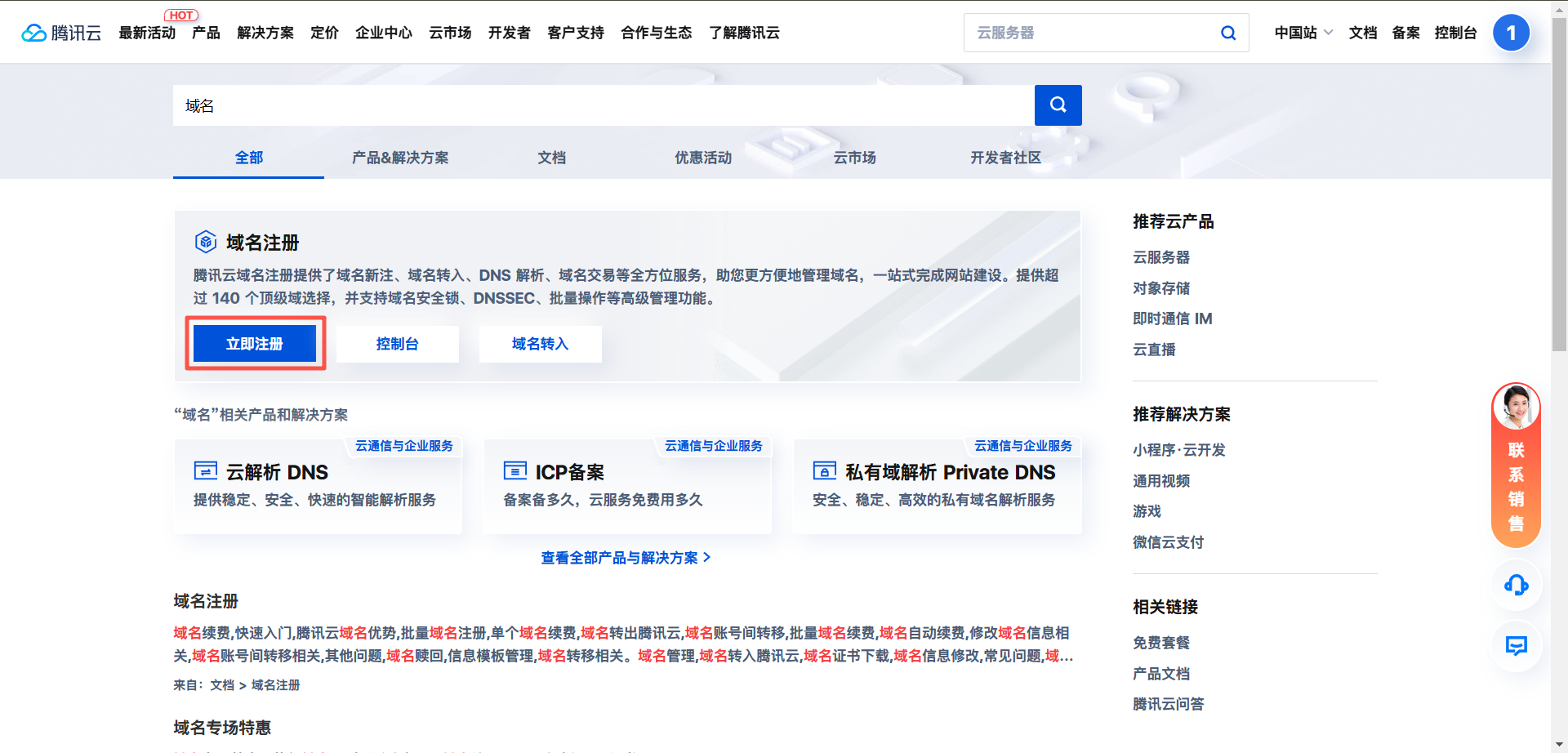Open the 了解腾讯云 navigation menu
Viewport: 1568px width, 753px height.
pyautogui.click(x=744, y=33)
